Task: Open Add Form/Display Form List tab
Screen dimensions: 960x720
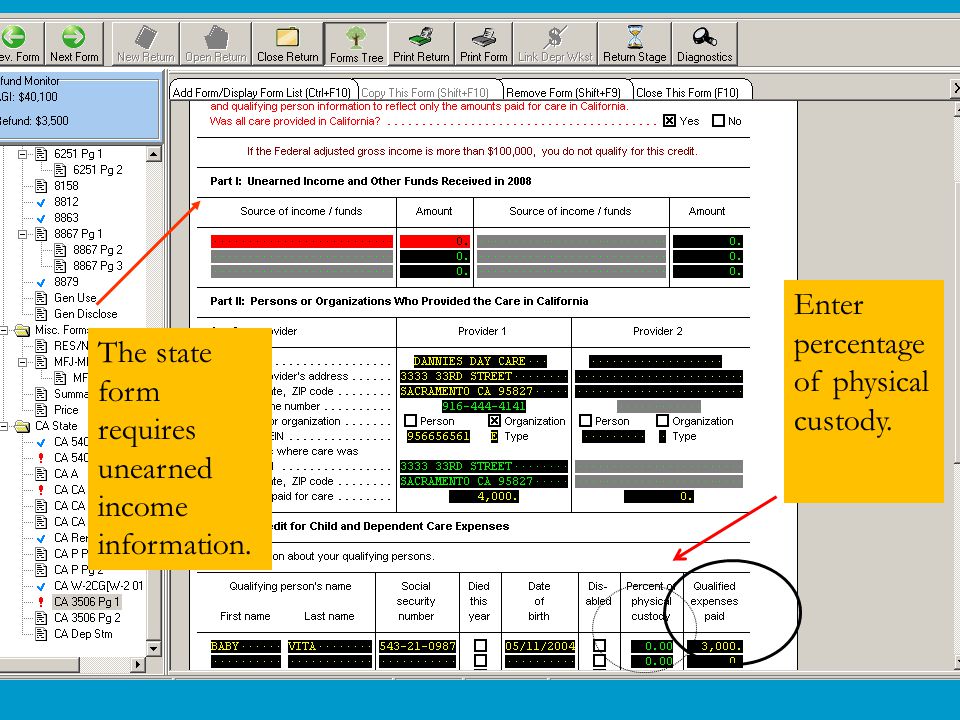Action: click(x=262, y=92)
